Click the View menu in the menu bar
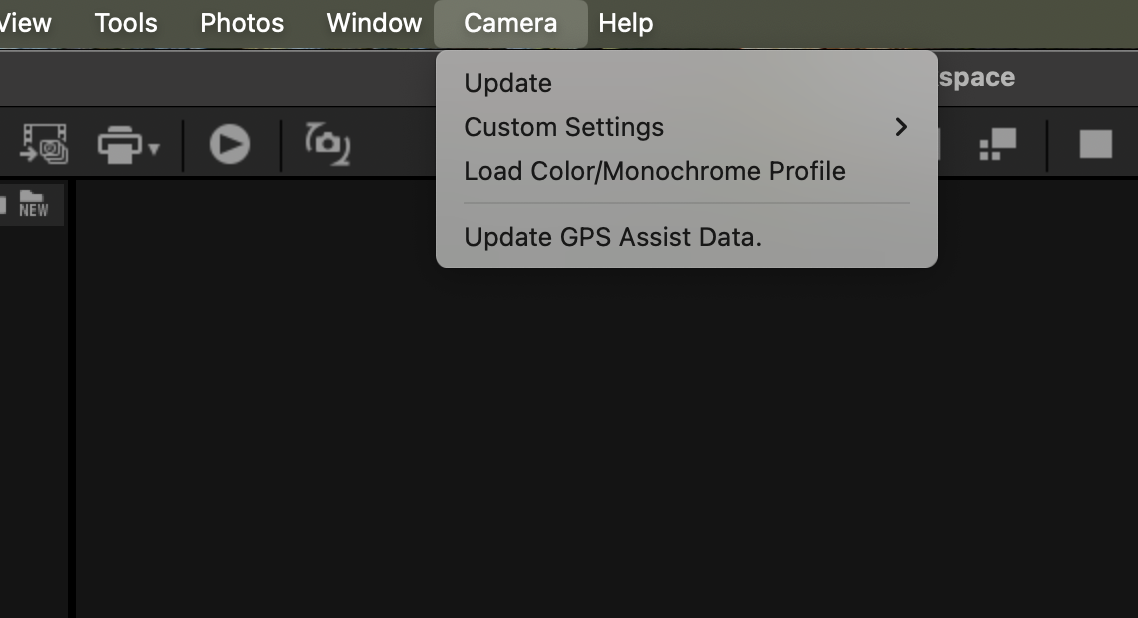Image resolution: width=1138 pixels, height=618 pixels. [x=25, y=22]
